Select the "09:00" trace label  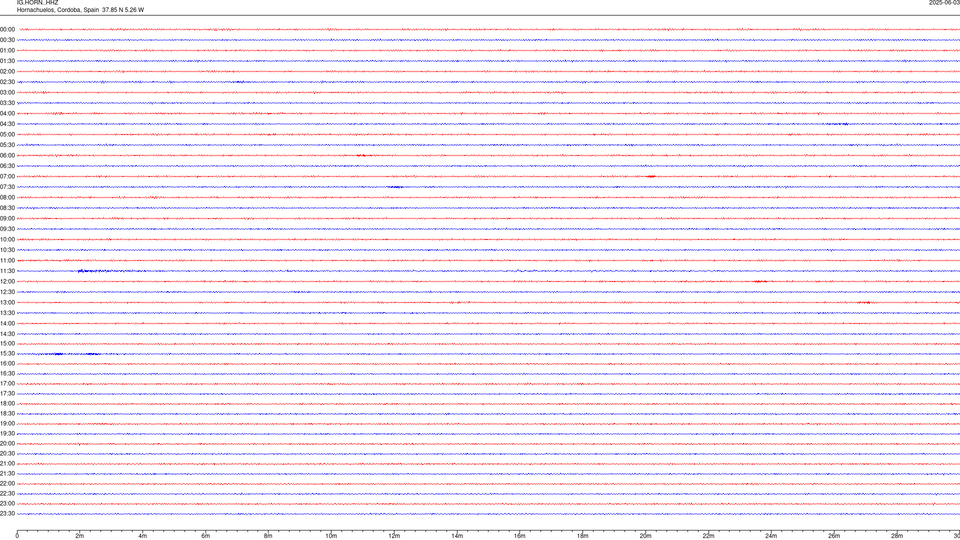[x=7, y=219]
